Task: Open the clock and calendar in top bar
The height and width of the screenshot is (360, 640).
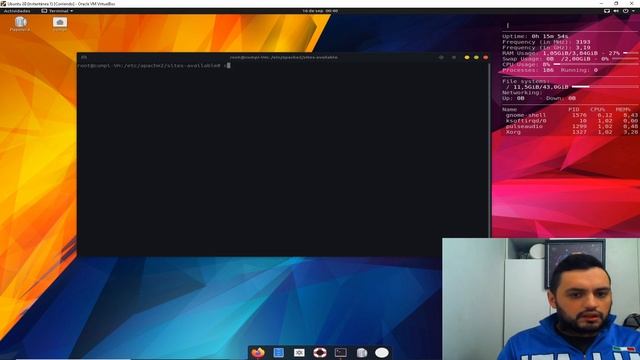Action: point(320,11)
